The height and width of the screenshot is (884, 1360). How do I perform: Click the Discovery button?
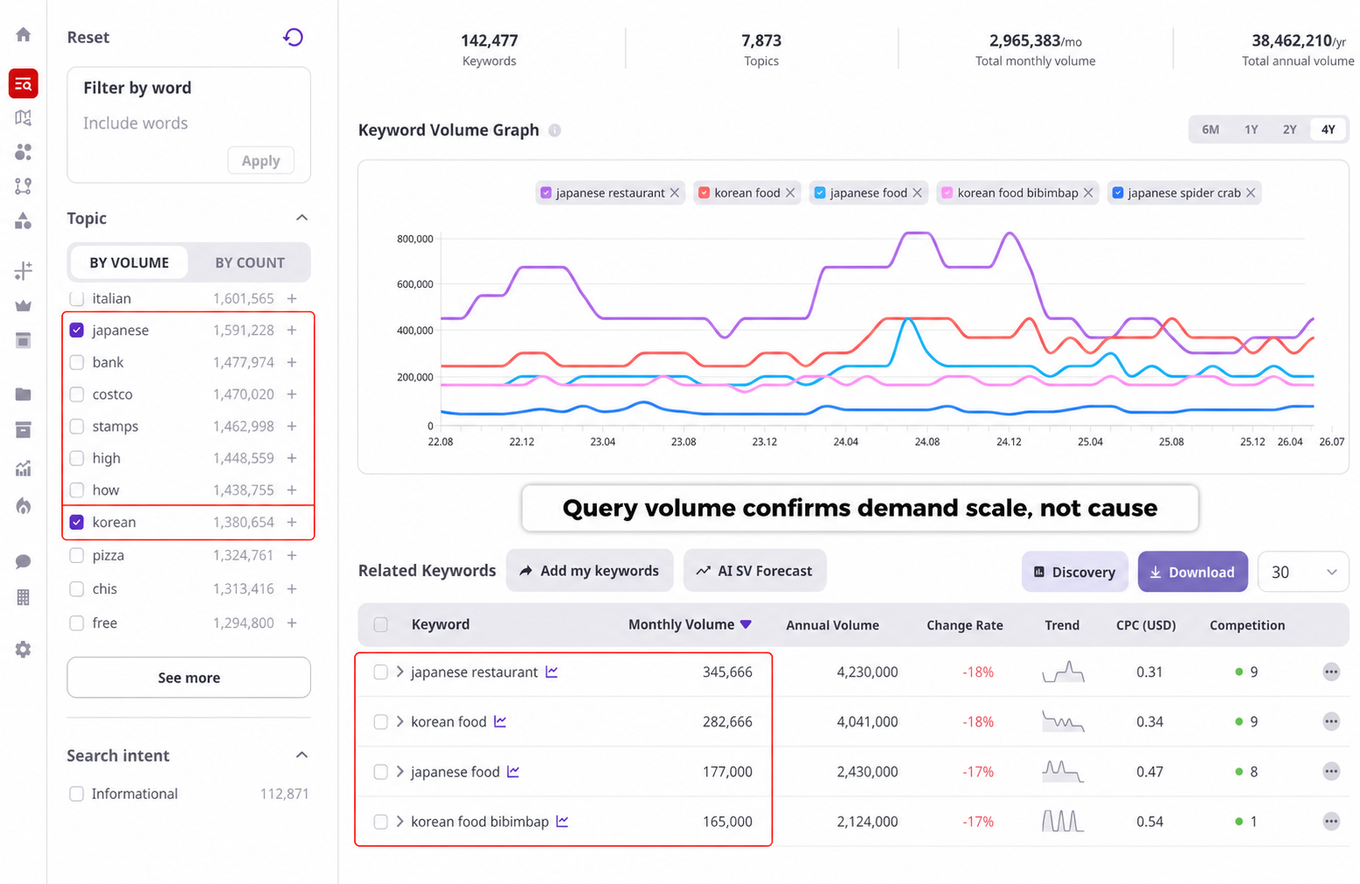coord(1074,572)
